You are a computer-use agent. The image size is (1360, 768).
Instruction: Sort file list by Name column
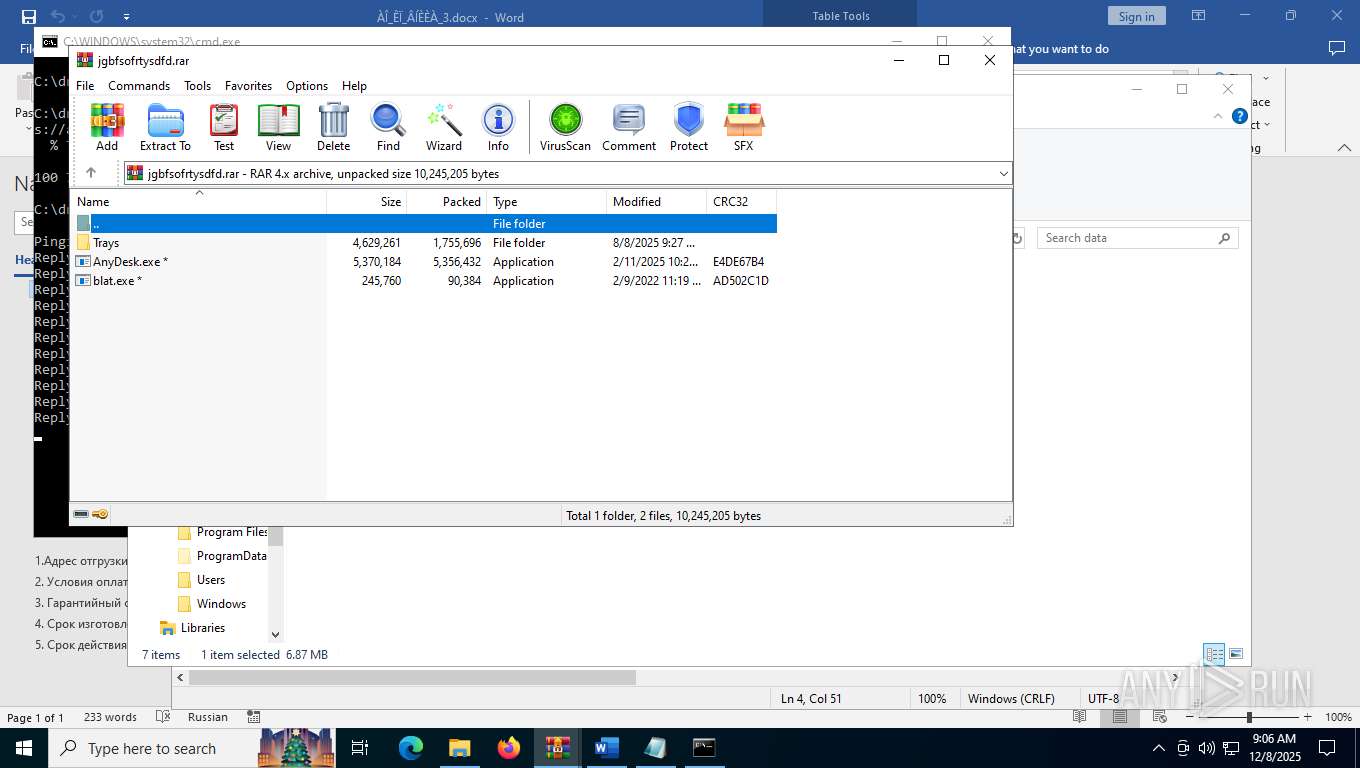[198, 201]
